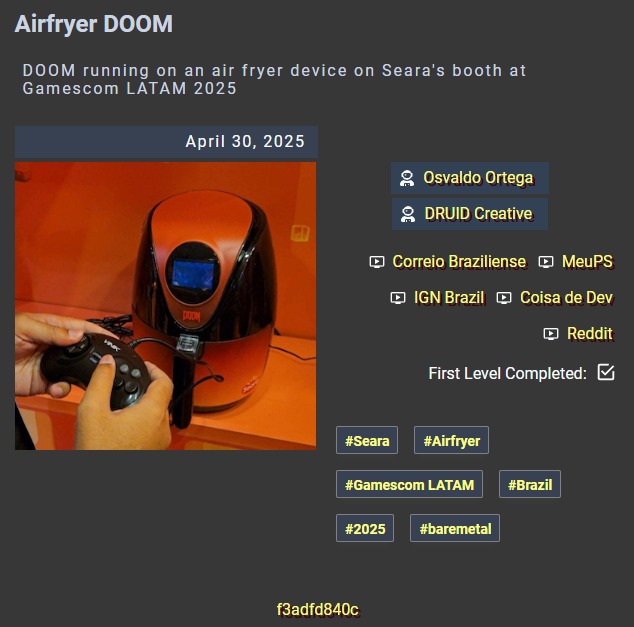
Task: Open author DRUID Creative's page
Action: (470, 214)
